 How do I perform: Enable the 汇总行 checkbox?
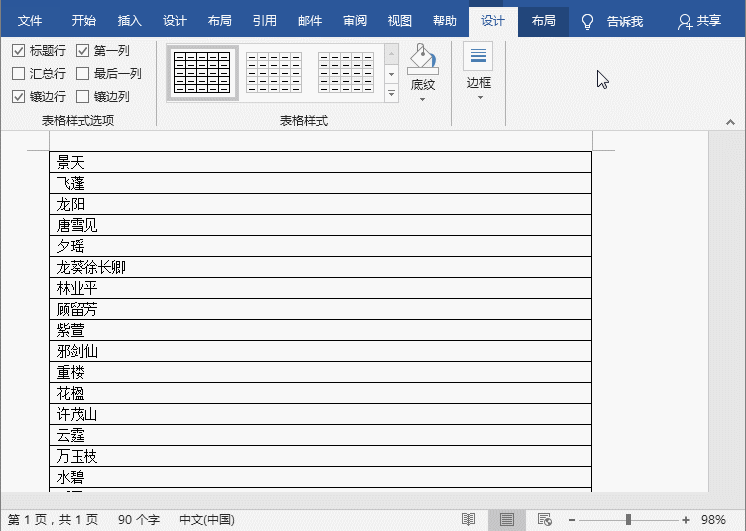19,73
